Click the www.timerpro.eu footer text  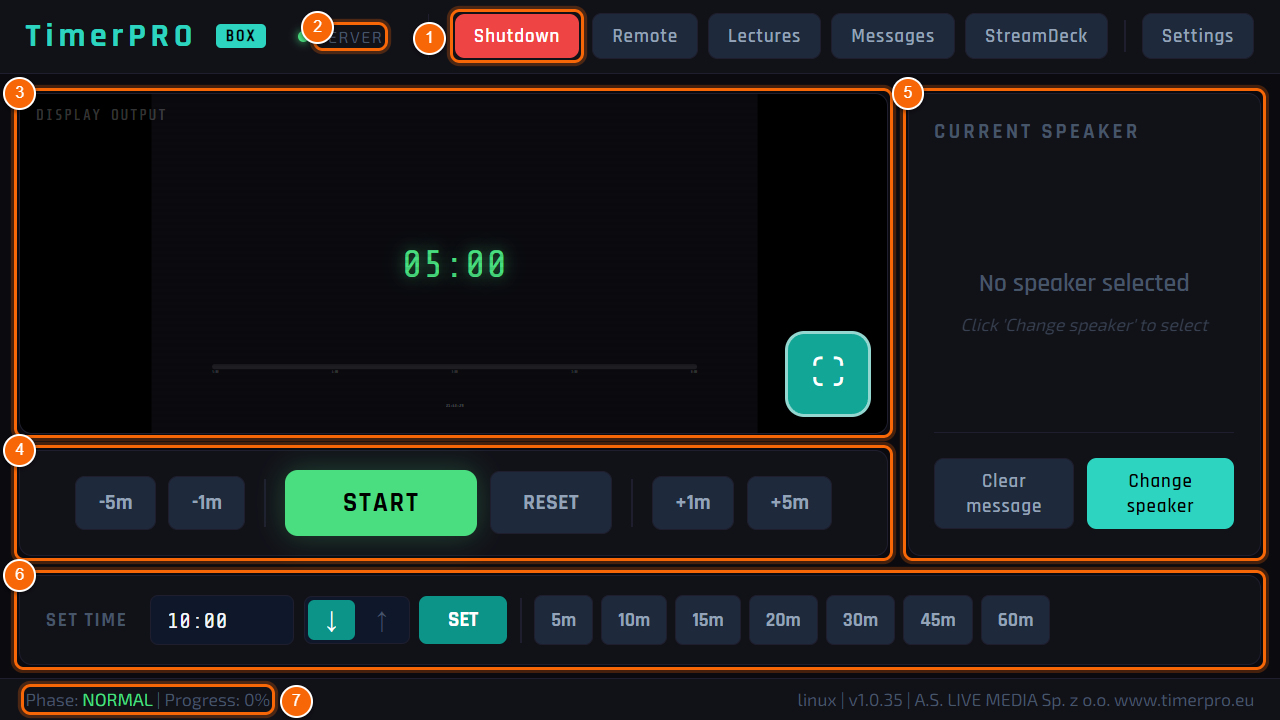pos(1184,700)
